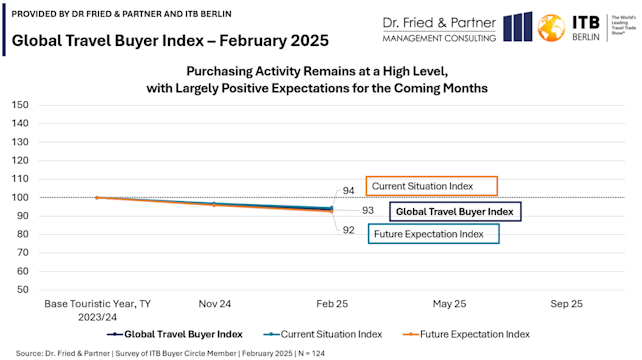Select the Current Situation Index legend marker
The width and height of the screenshot is (642, 360).
pos(271,335)
